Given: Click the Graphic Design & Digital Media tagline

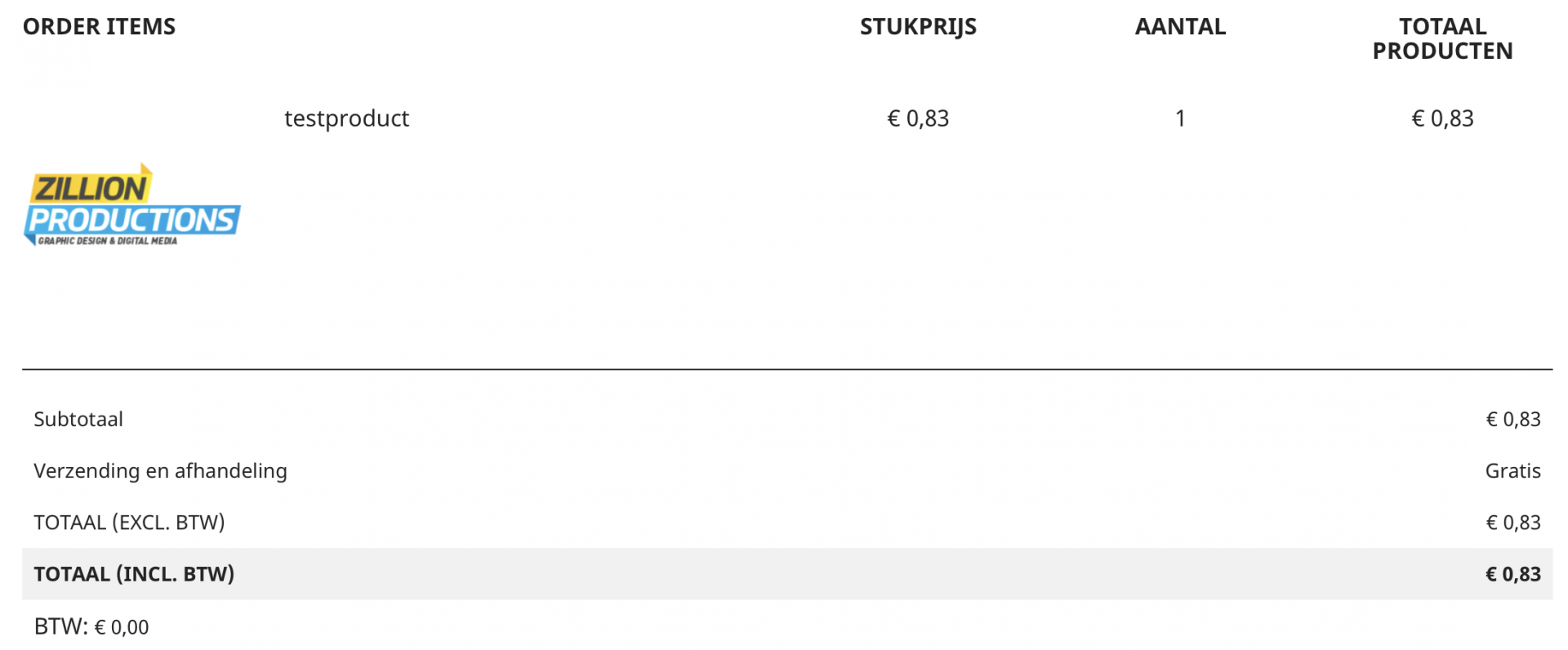Looking at the screenshot, I should point(107,241).
